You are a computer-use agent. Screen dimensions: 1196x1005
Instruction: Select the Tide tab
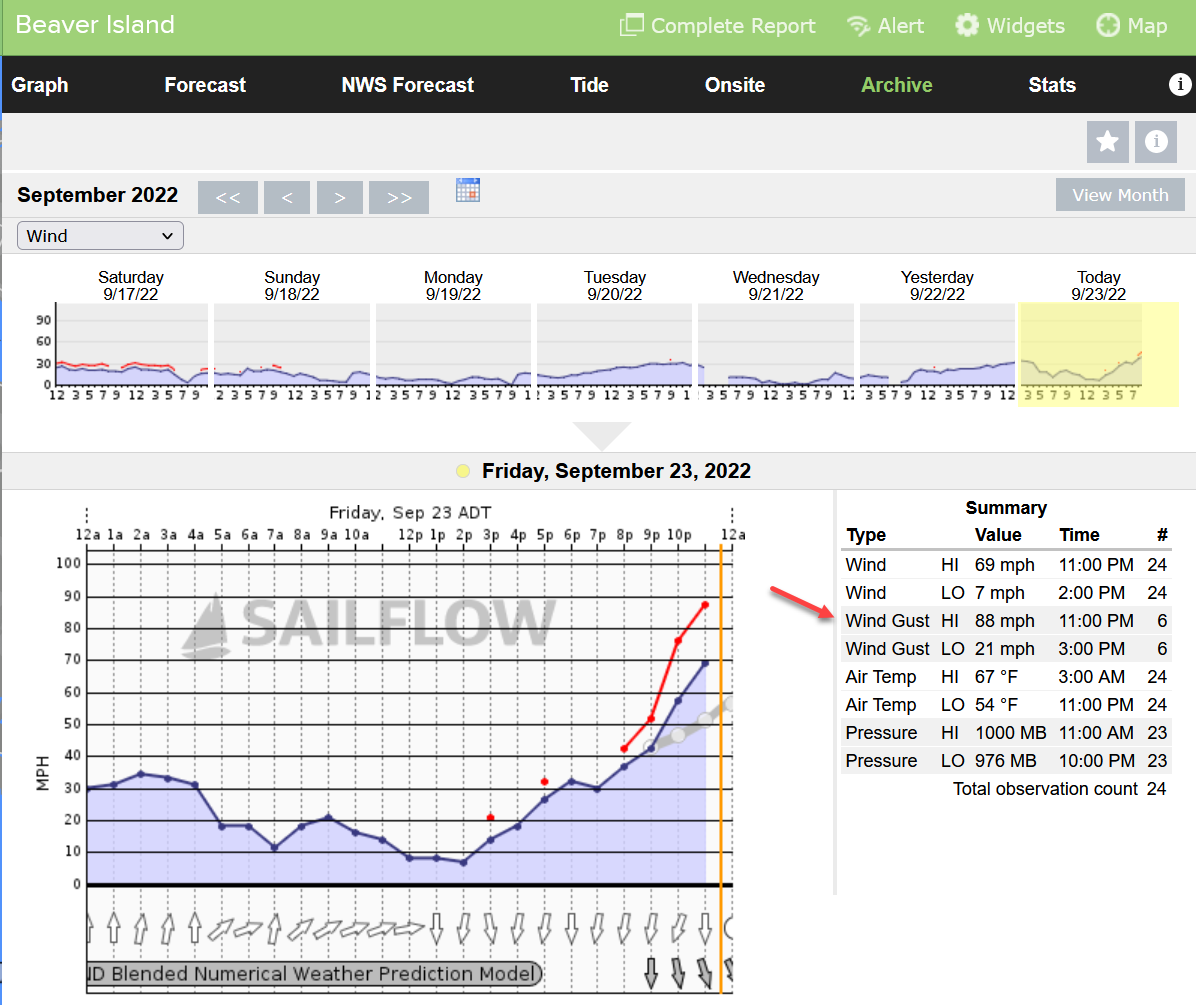click(590, 85)
